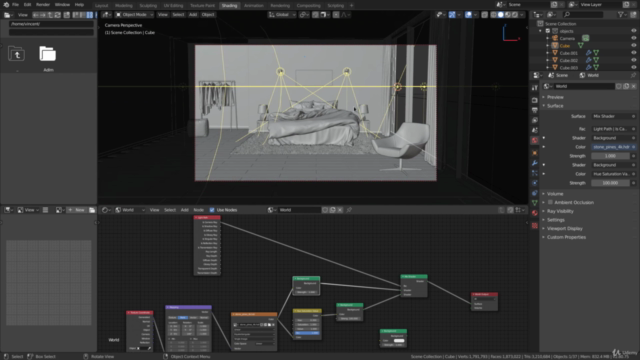Click the new world duplicate icon in Properties
The width and height of the screenshot is (640, 360).
(626, 86)
